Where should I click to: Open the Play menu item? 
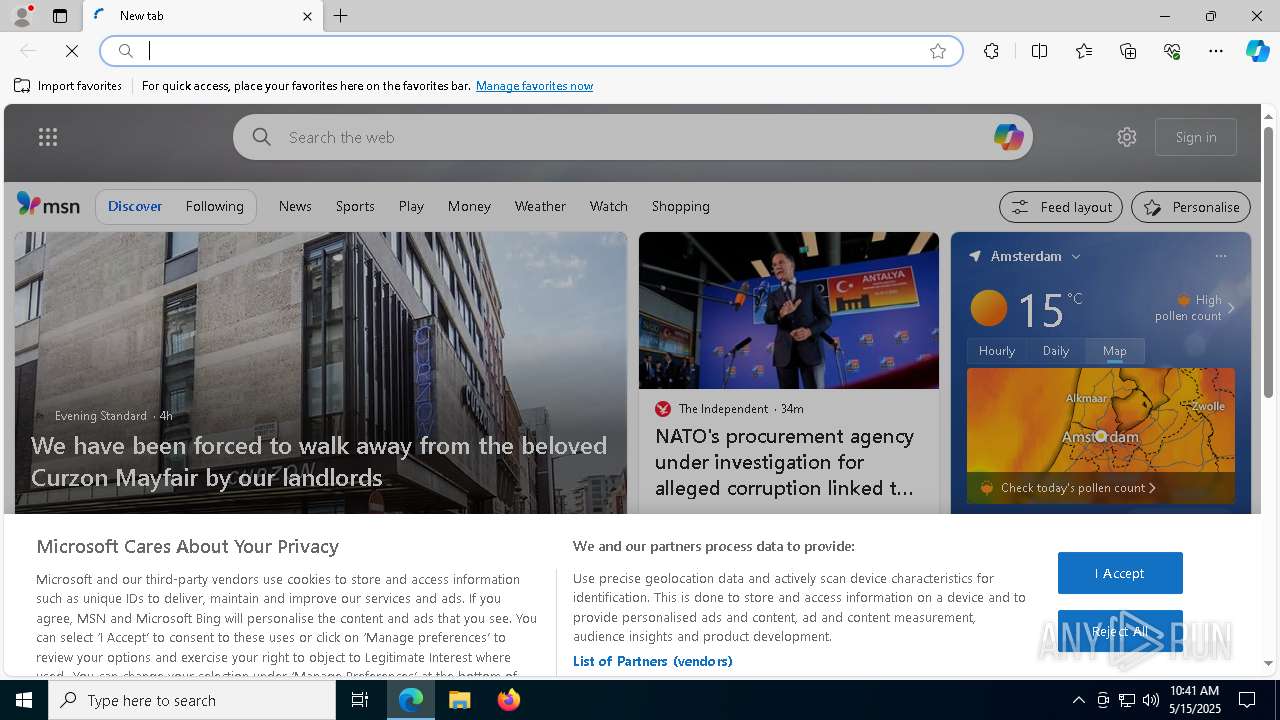tap(411, 206)
